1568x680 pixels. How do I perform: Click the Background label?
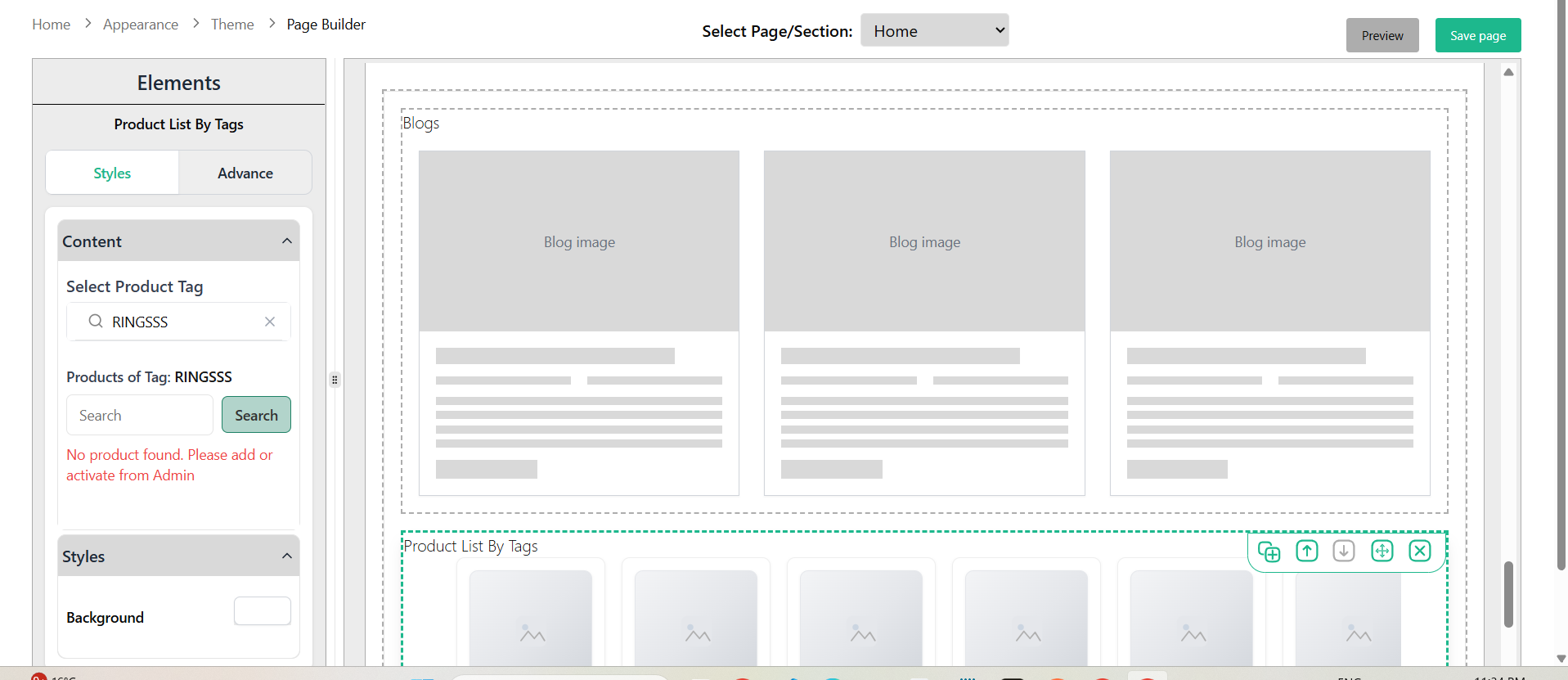click(105, 617)
